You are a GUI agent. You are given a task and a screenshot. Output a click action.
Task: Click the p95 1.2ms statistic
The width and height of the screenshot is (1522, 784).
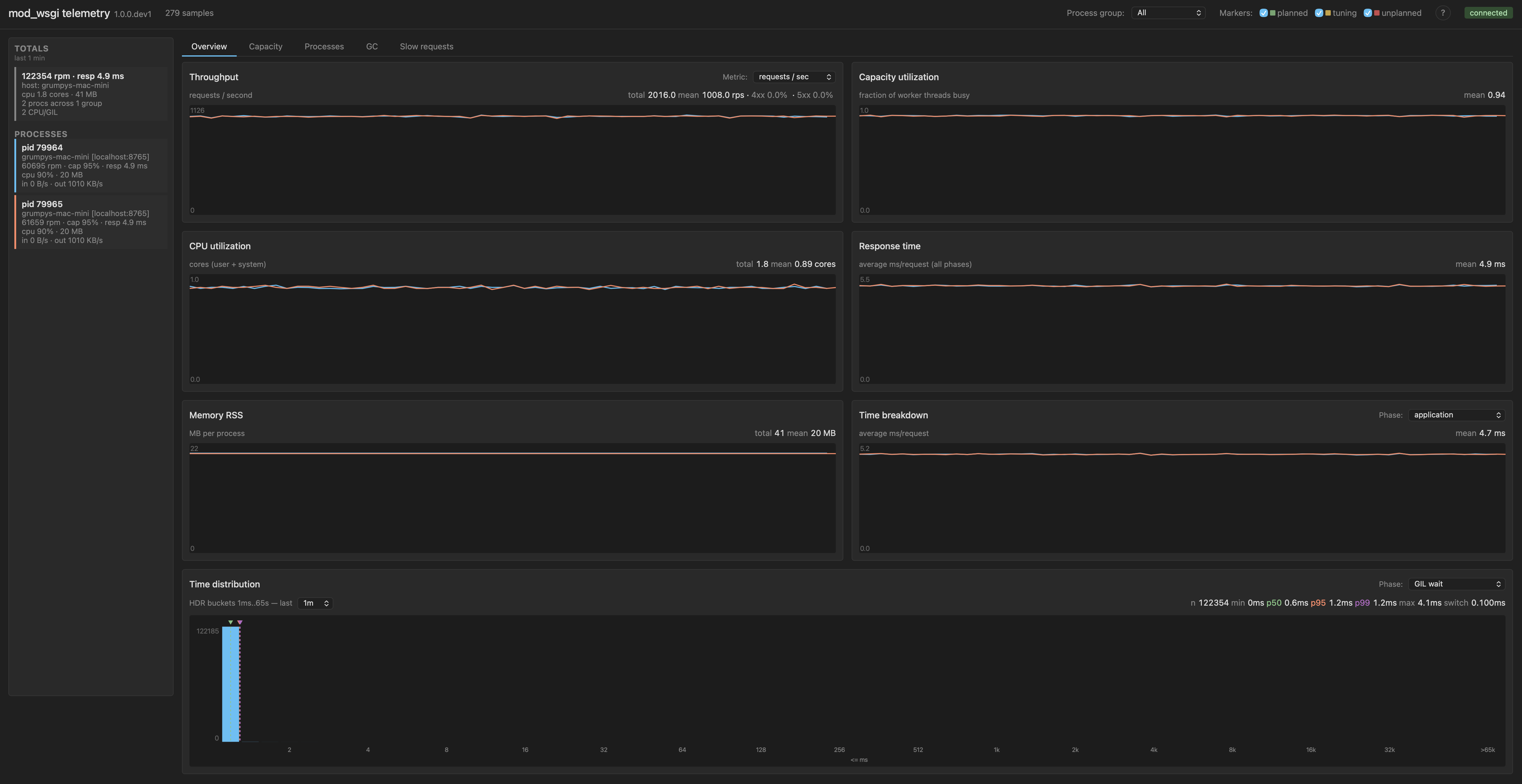coord(1331,603)
